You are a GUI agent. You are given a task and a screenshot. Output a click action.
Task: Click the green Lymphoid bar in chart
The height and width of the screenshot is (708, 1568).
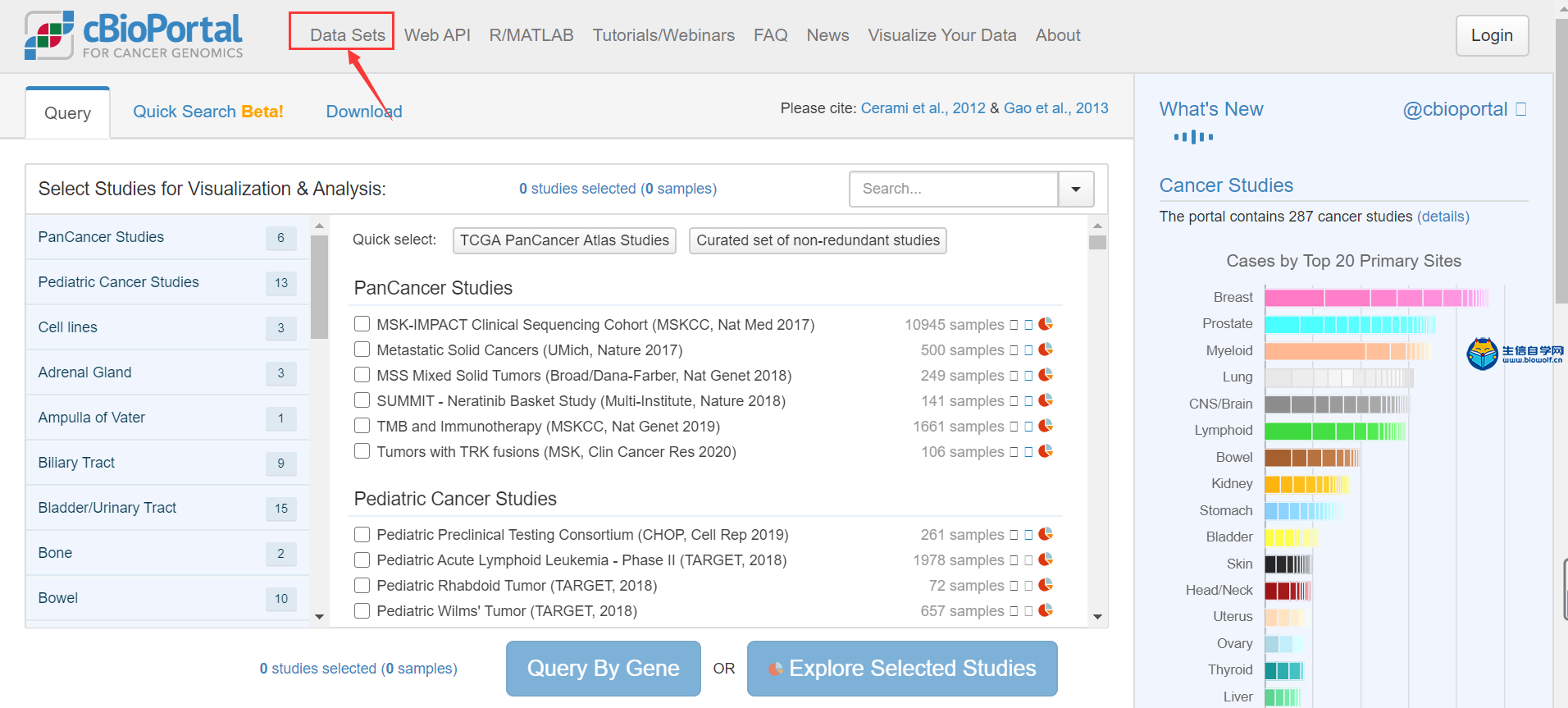click(1335, 431)
